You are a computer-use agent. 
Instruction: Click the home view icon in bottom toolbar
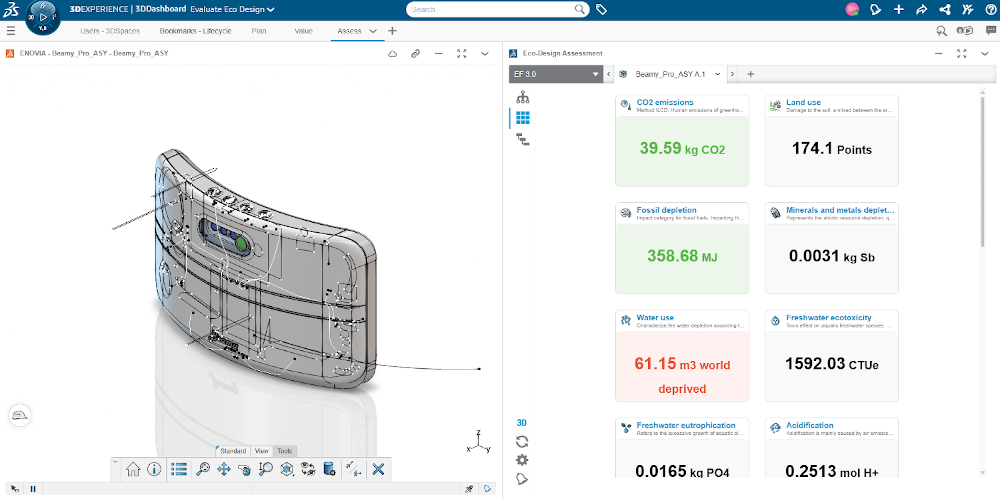tap(133, 469)
